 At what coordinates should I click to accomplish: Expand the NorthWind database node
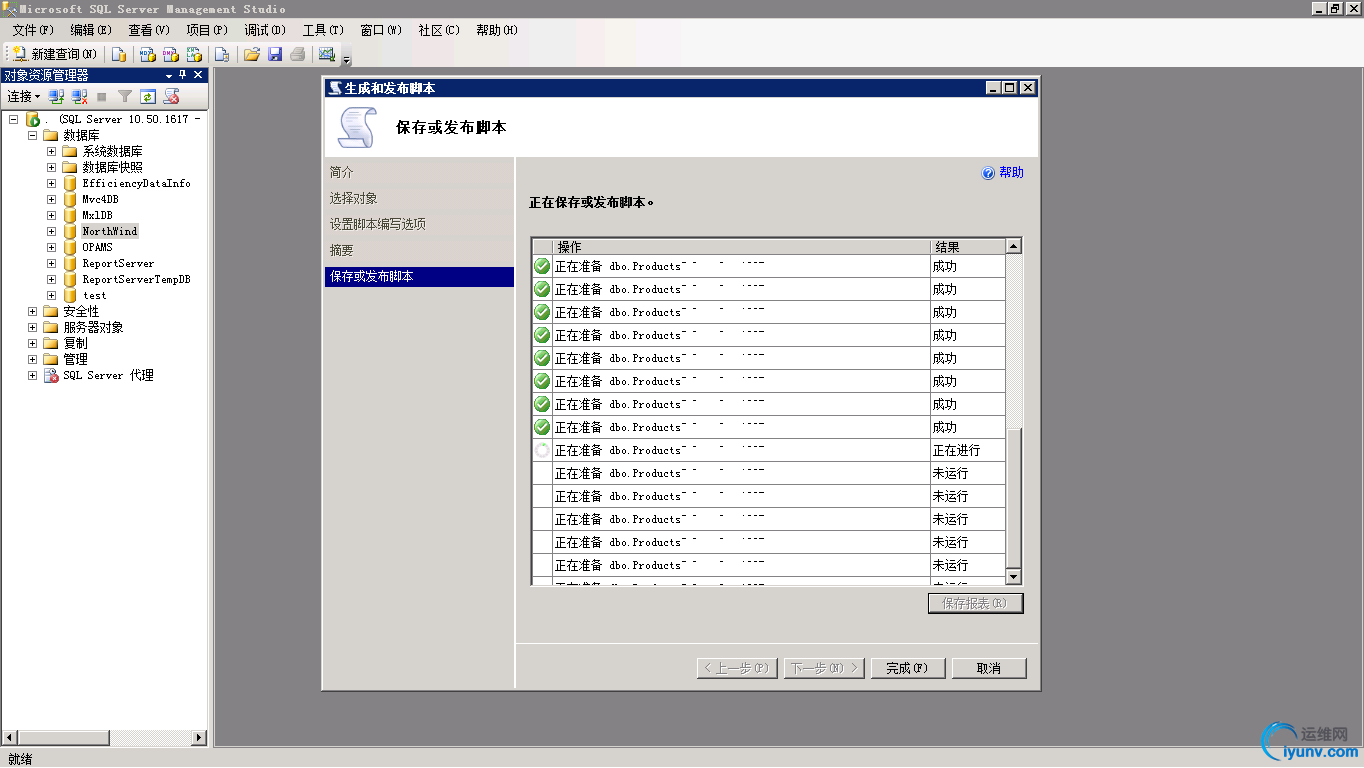click(x=51, y=231)
